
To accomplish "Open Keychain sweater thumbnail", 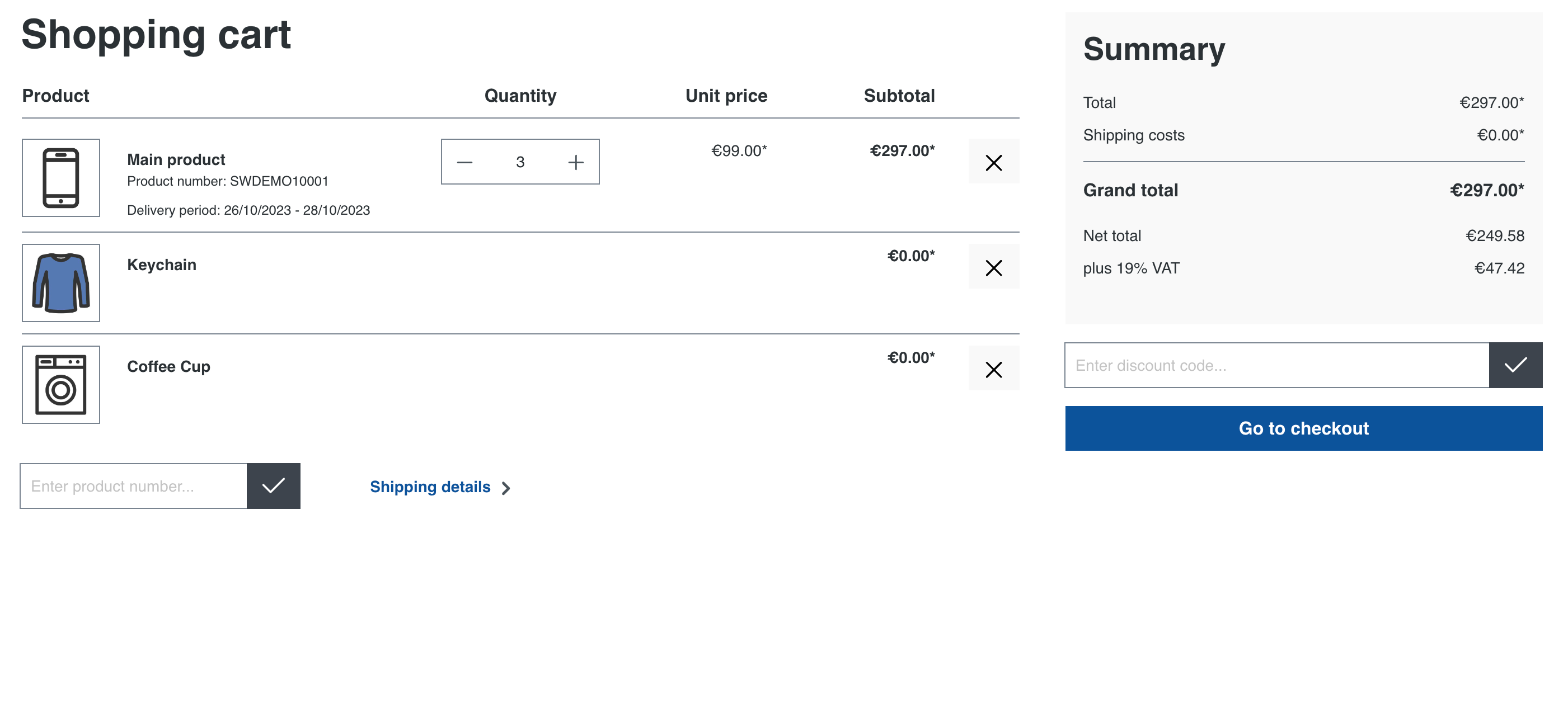I will pos(61,283).
